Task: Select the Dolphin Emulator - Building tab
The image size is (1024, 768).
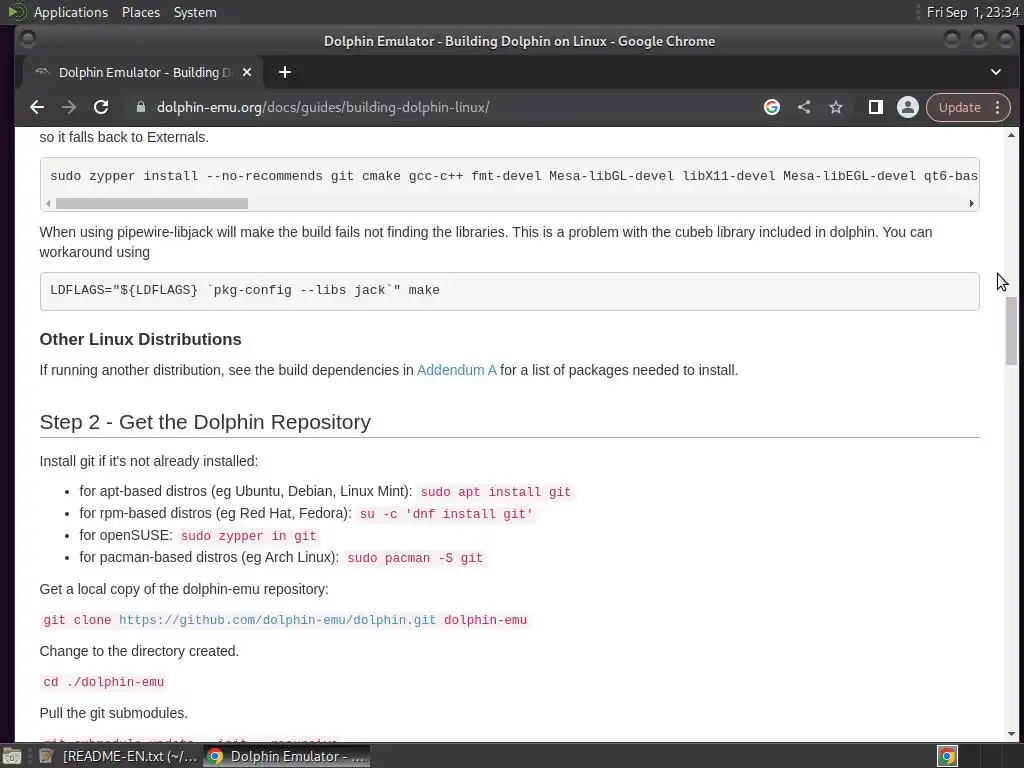Action: [x=142, y=72]
